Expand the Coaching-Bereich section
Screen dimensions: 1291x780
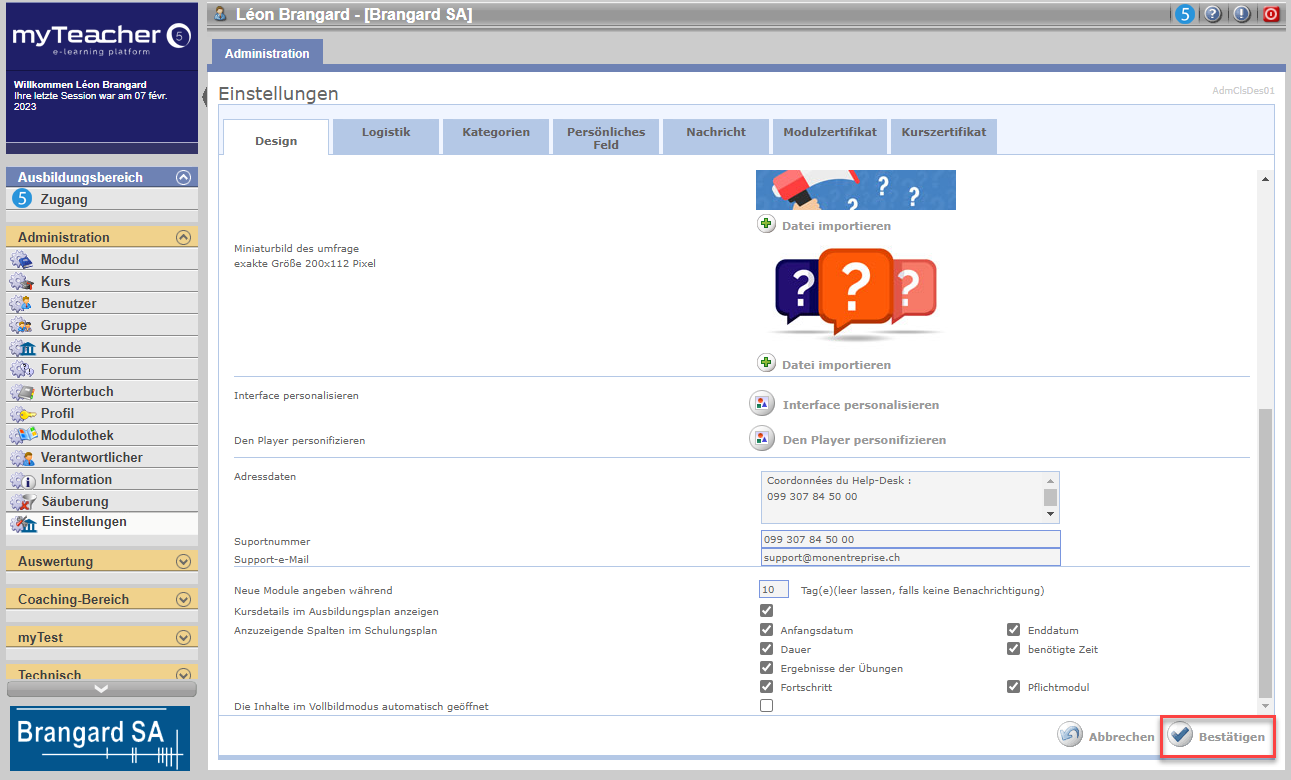point(182,599)
